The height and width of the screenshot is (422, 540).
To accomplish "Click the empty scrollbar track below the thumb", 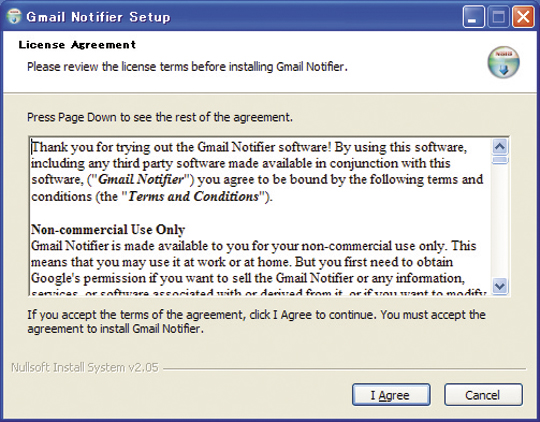I will point(500,221).
